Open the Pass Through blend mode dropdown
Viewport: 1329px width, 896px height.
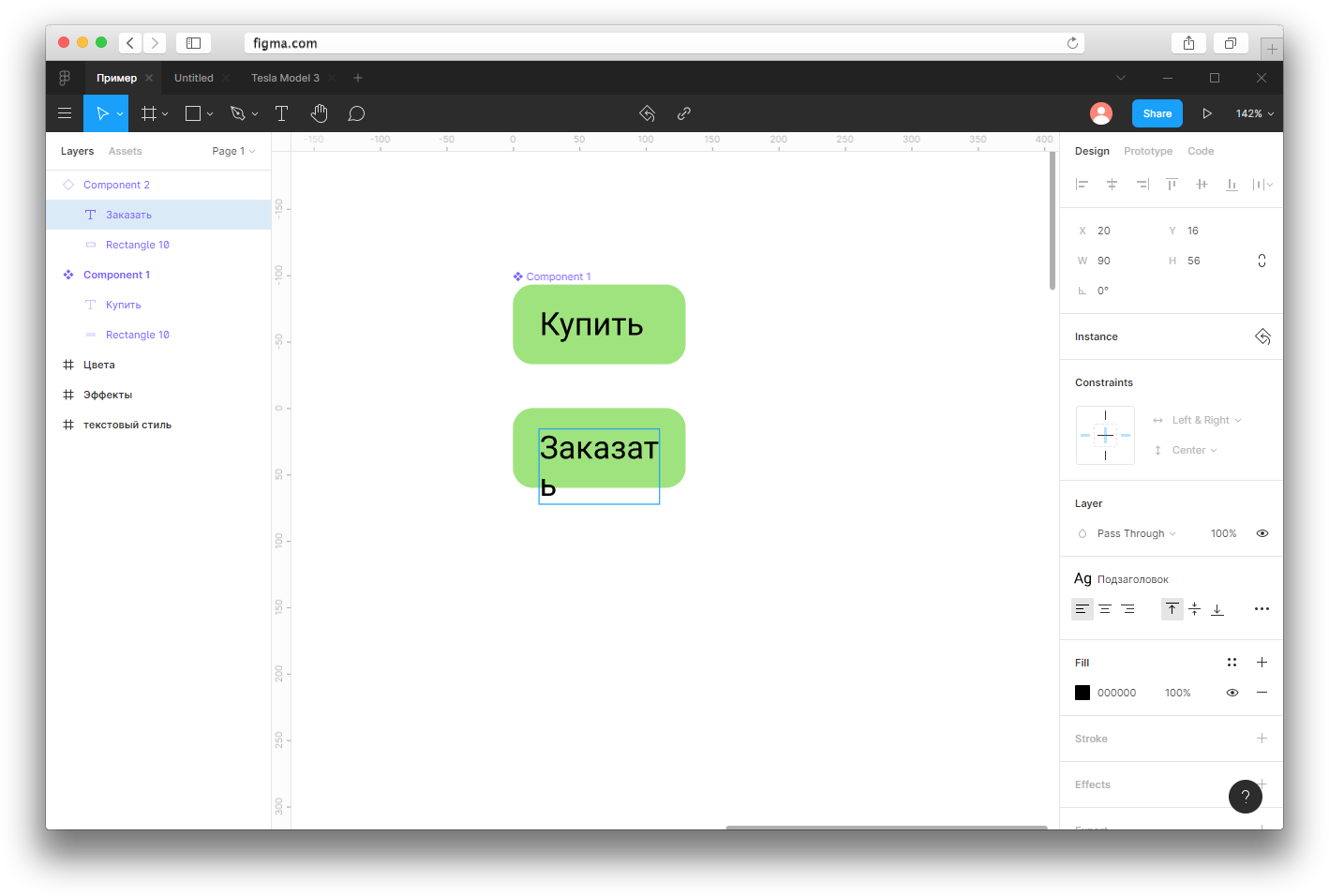1136,533
